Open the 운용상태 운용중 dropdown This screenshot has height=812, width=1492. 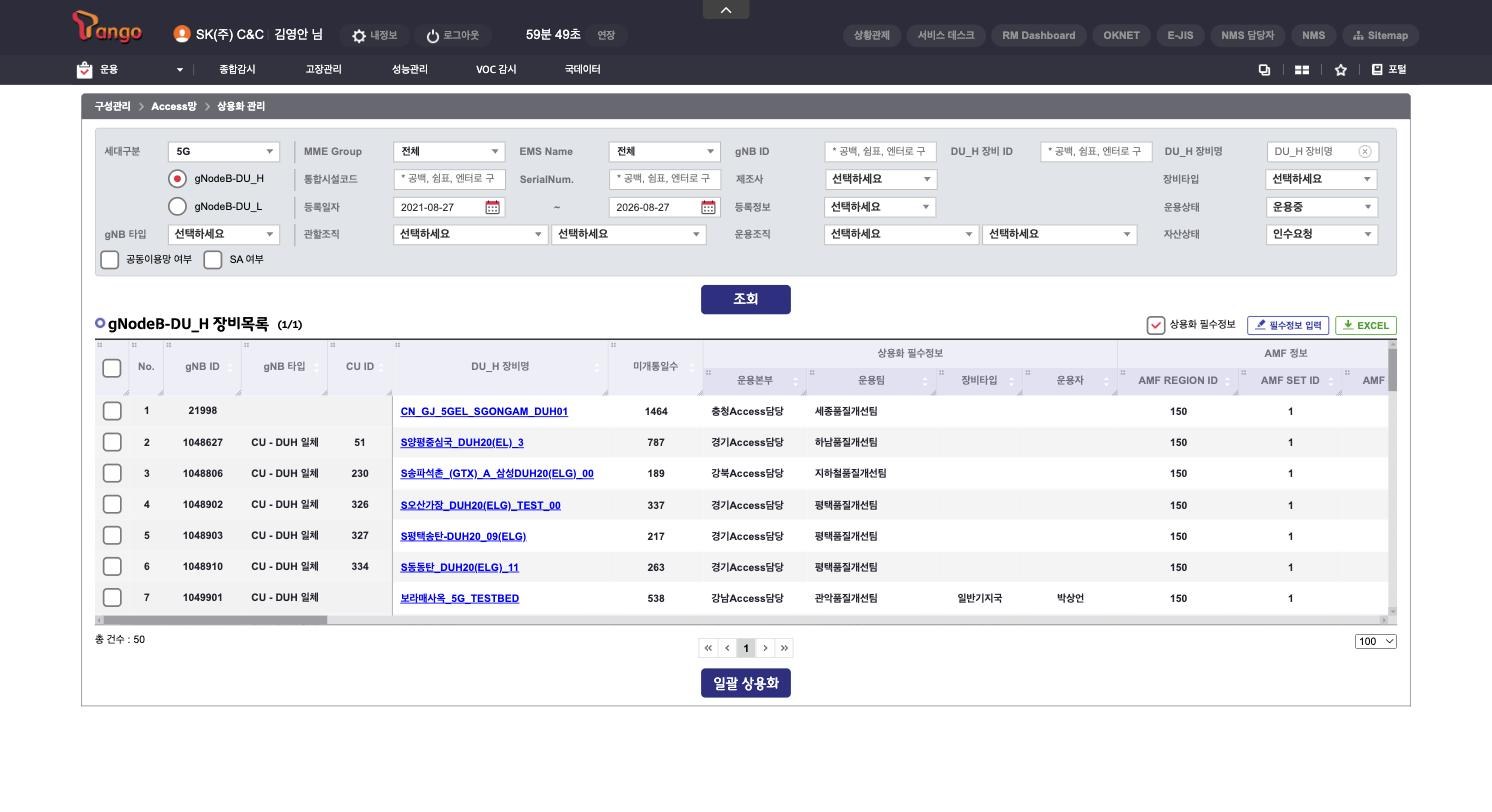tap(1322, 207)
